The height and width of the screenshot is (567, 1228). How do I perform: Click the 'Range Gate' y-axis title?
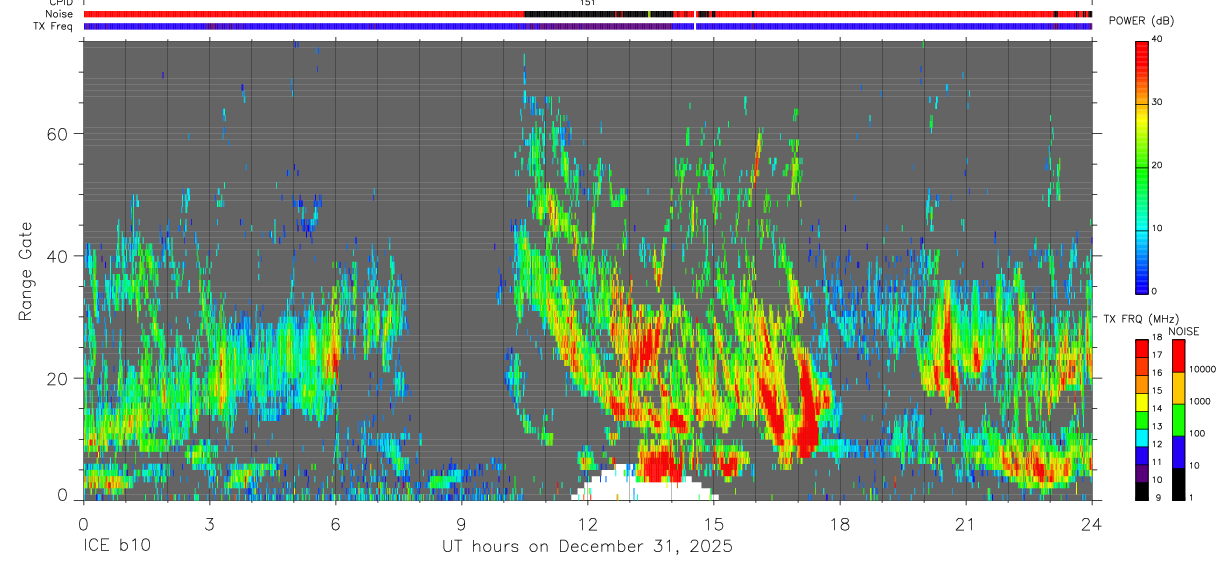point(25,271)
